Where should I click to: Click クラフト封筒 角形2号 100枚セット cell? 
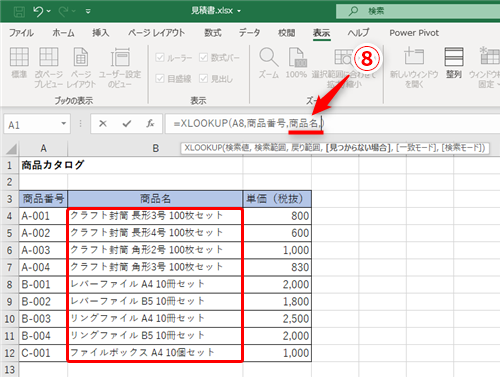pos(155,251)
